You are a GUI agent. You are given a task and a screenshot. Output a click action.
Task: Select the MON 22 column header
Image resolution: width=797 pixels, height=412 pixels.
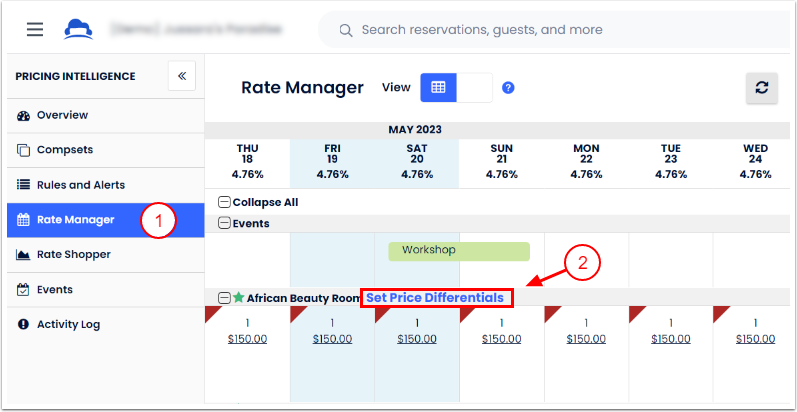point(586,162)
